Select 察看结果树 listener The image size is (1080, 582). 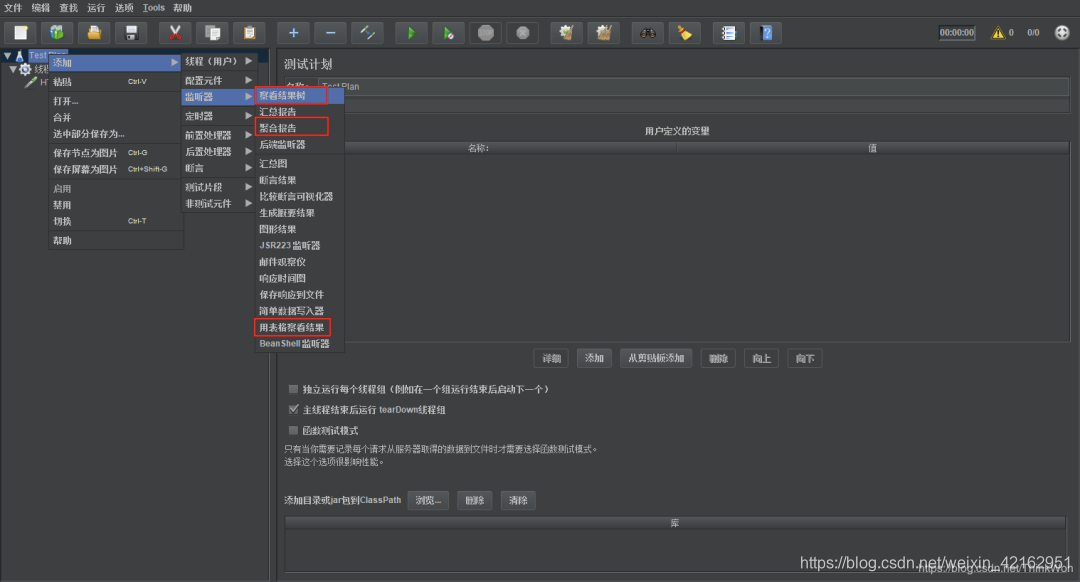(x=300, y=95)
